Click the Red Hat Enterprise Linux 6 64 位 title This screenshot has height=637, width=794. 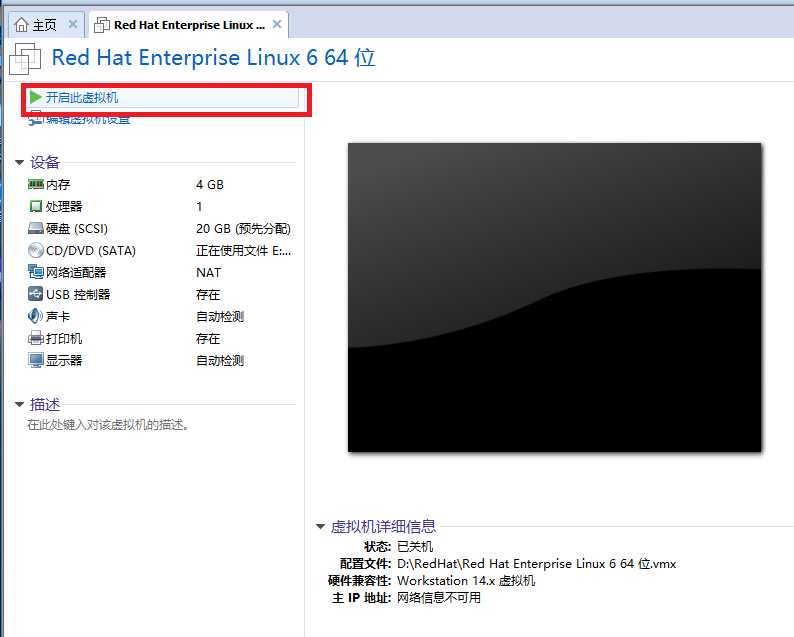[x=213, y=57]
